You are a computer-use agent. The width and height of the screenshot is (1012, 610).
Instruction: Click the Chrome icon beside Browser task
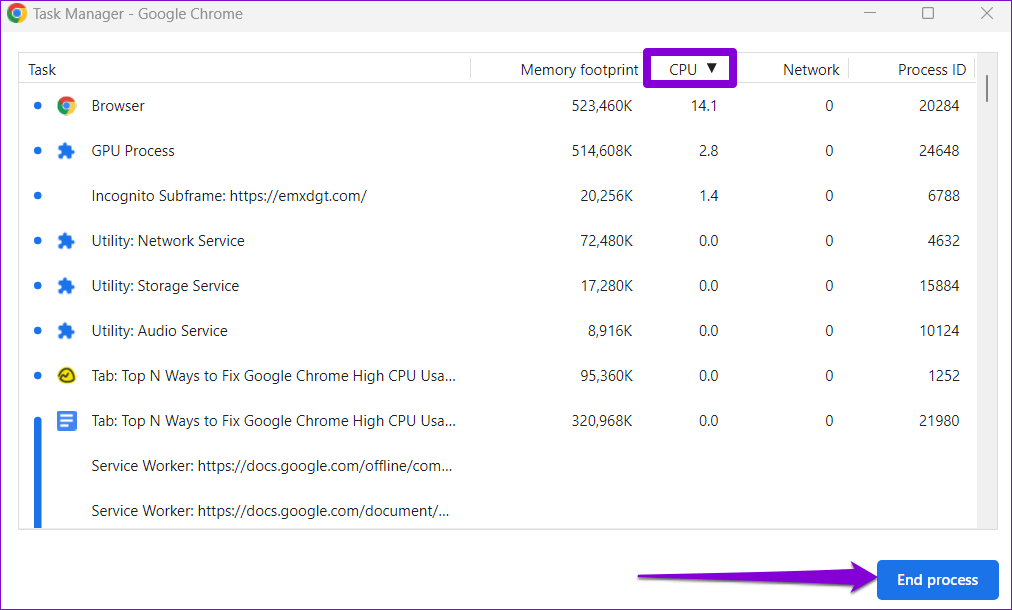[x=67, y=106]
